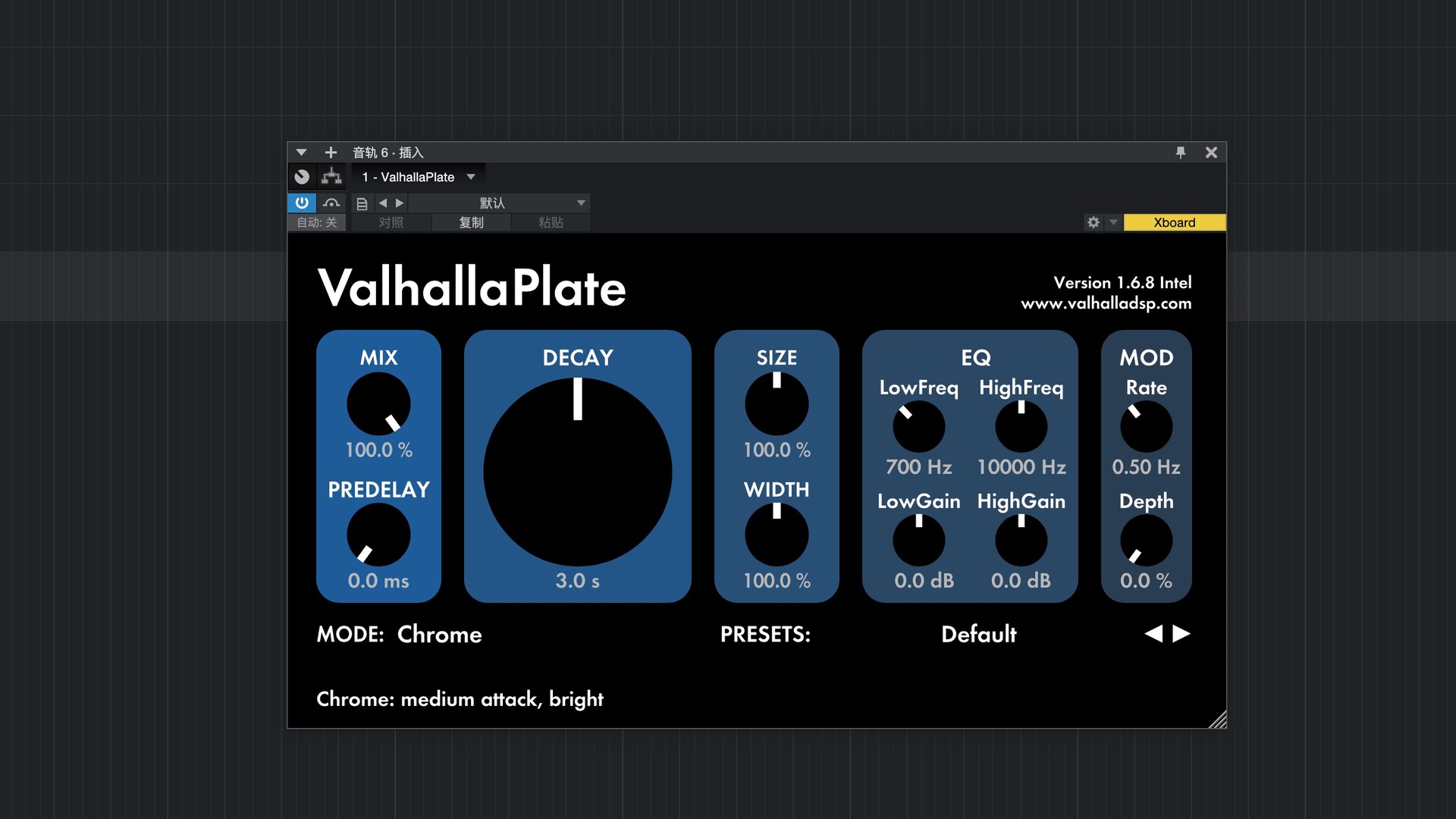Click the DECAY value 3.0 s
The height and width of the screenshot is (819, 1456).
click(x=578, y=581)
